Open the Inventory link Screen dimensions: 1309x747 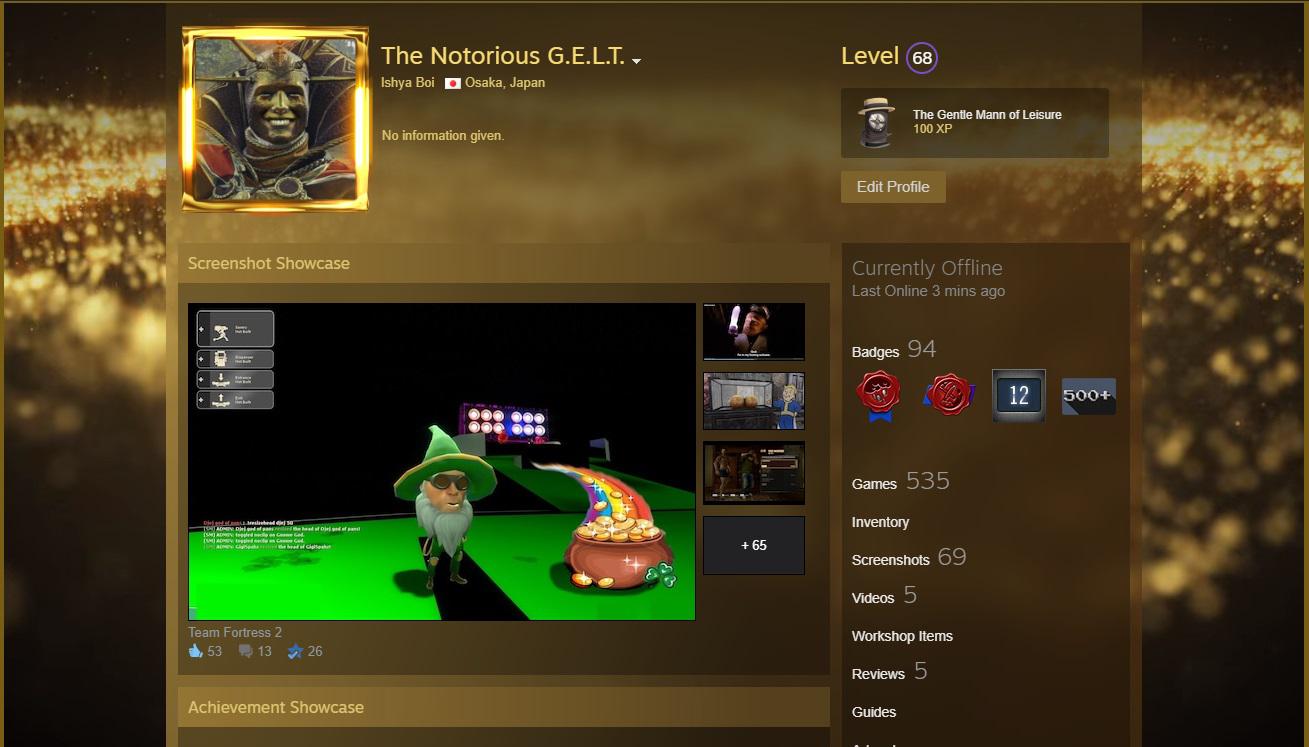[880, 522]
